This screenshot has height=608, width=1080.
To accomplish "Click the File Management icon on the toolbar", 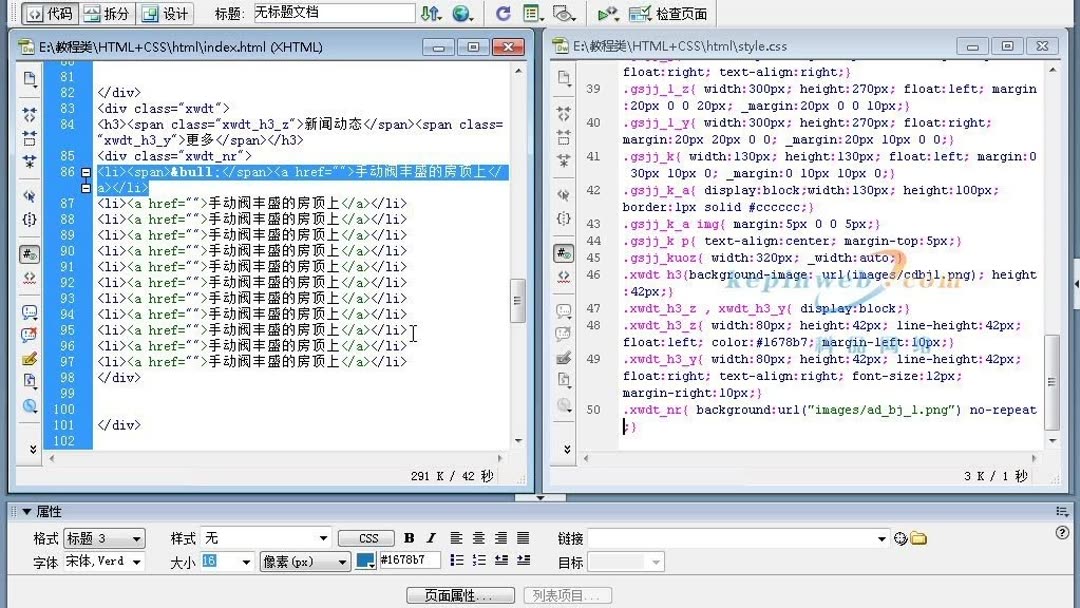I will point(431,12).
